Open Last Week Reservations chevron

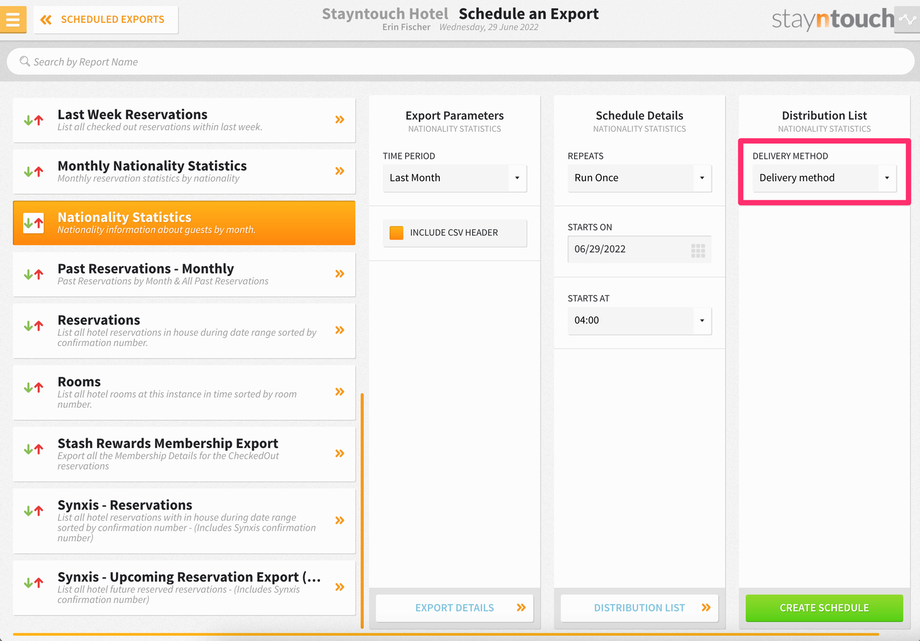click(x=340, y=120)
